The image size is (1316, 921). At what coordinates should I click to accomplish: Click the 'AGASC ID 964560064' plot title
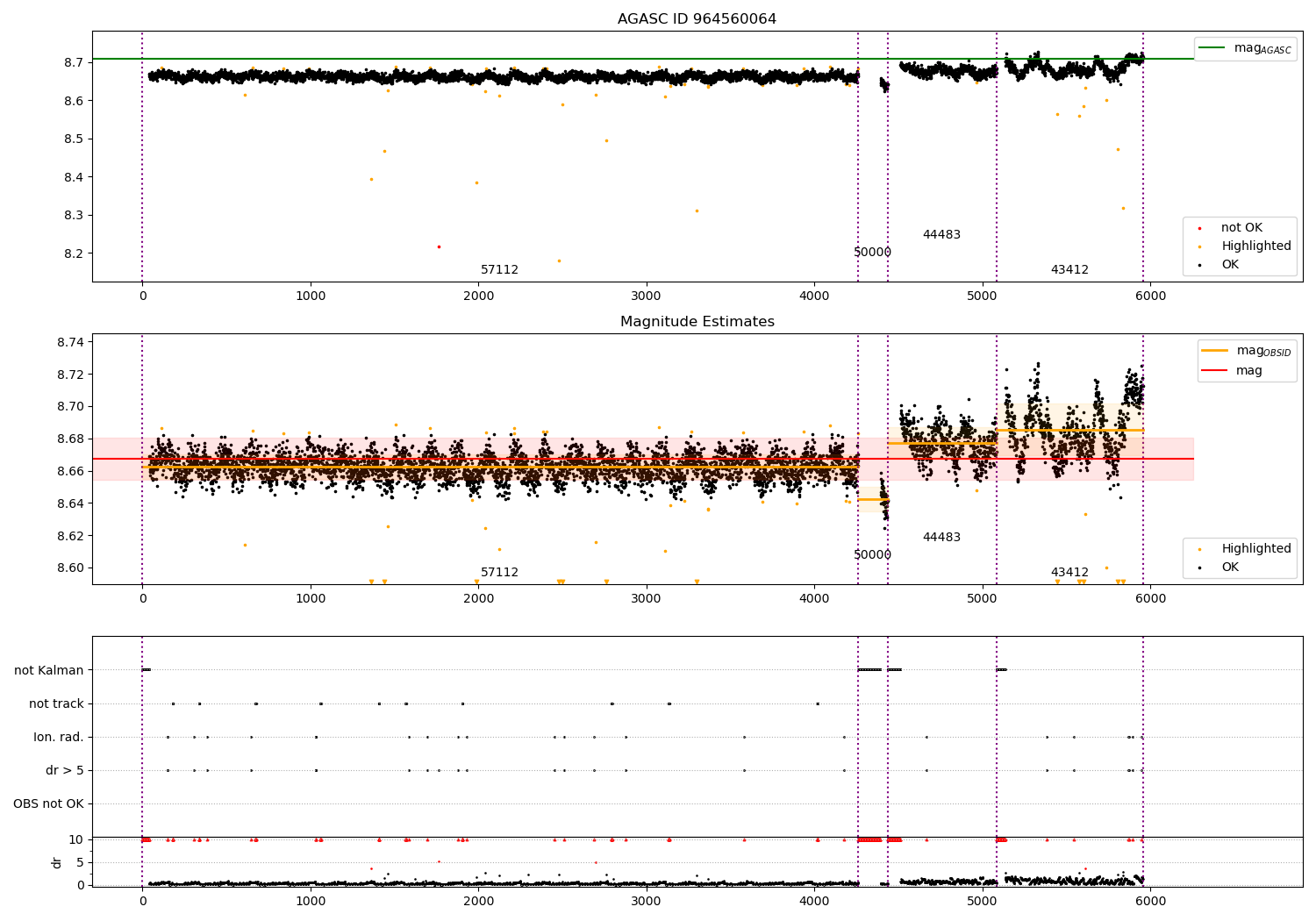[697, 19]
